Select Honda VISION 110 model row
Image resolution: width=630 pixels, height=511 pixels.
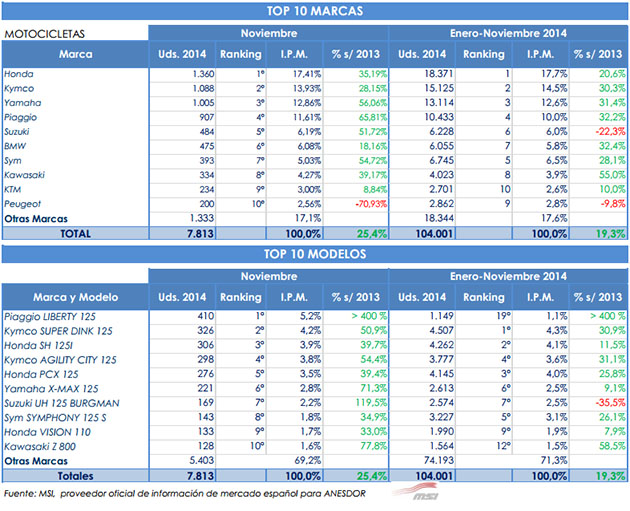pos(47,432)
